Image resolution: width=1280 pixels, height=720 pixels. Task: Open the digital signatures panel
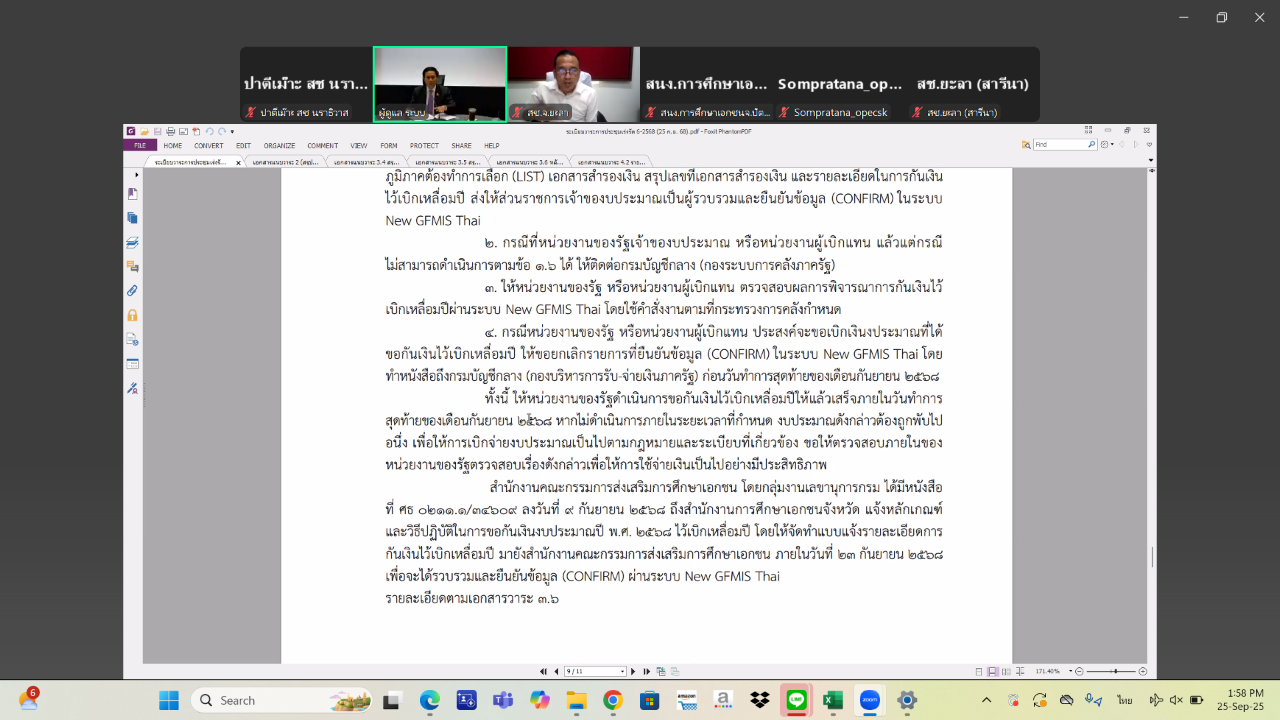coord(133,388)
